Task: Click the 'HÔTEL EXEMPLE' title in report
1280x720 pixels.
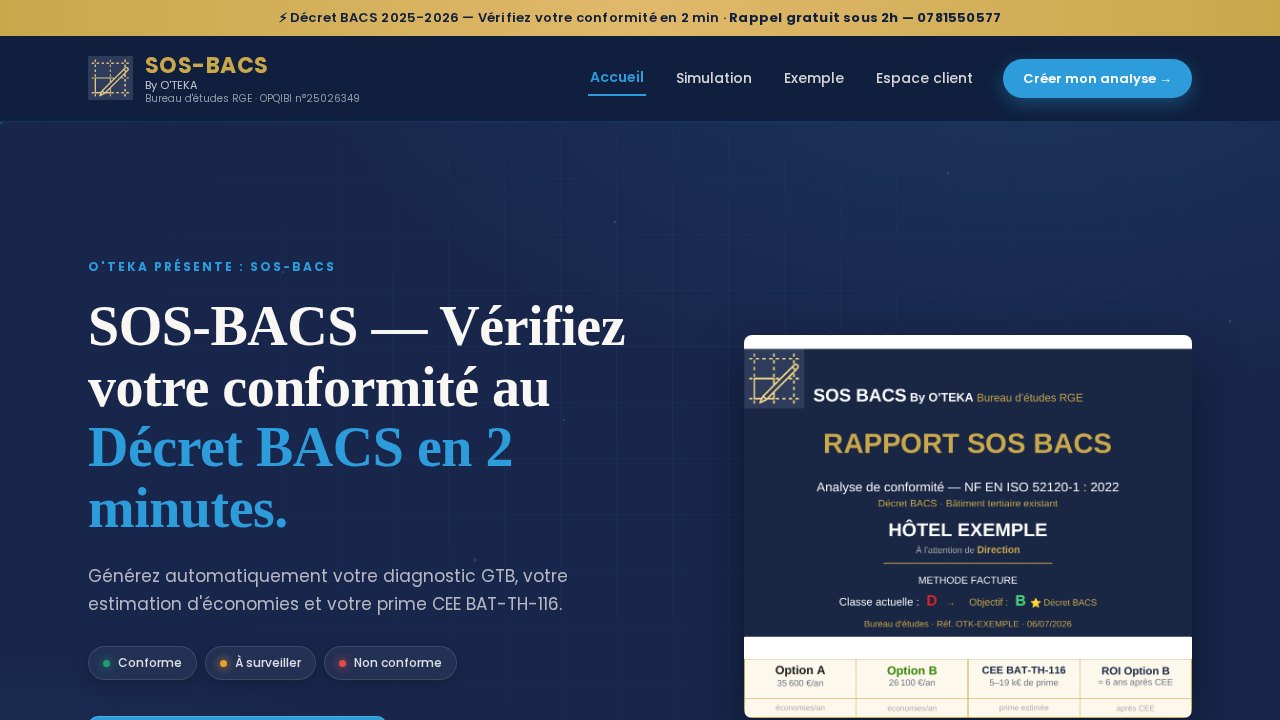Action: tap(968, 530)
